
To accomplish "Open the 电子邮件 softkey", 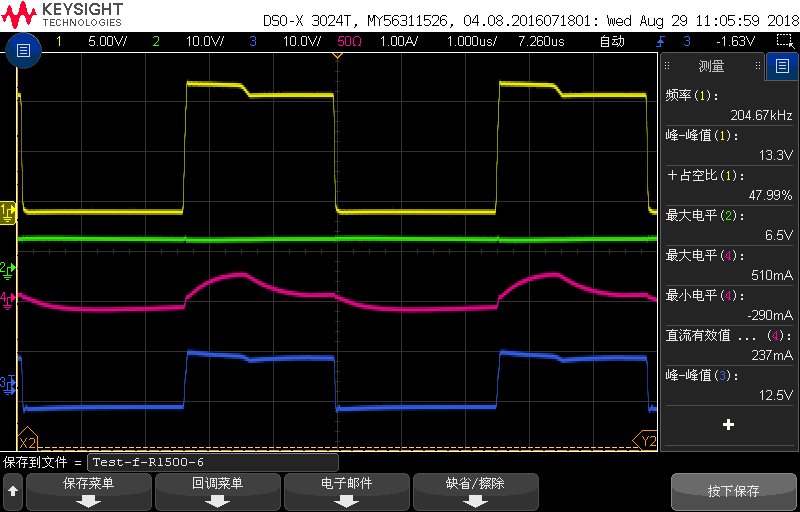I will point(346,492).
